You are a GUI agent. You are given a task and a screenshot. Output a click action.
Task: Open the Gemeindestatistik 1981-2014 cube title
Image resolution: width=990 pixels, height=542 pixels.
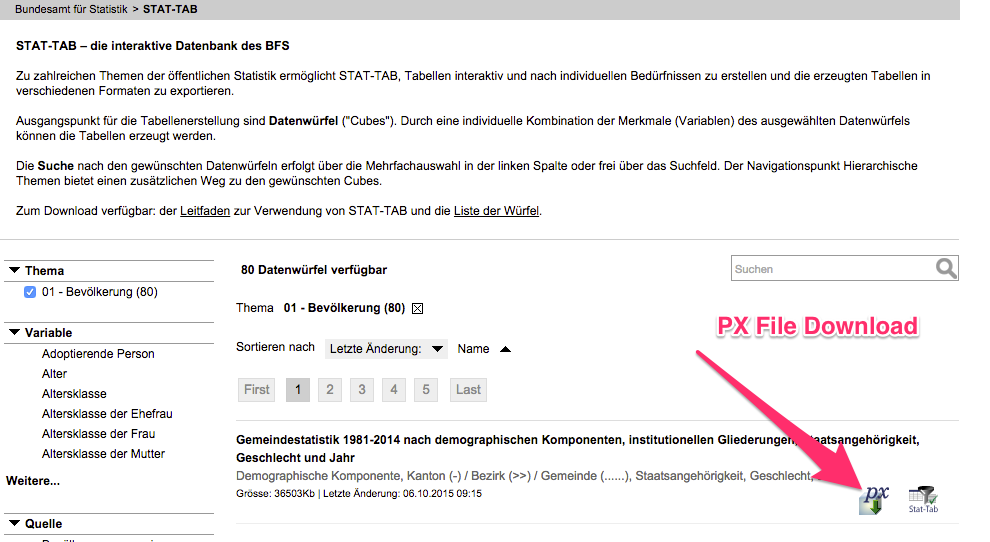click(x=578, y=449)
